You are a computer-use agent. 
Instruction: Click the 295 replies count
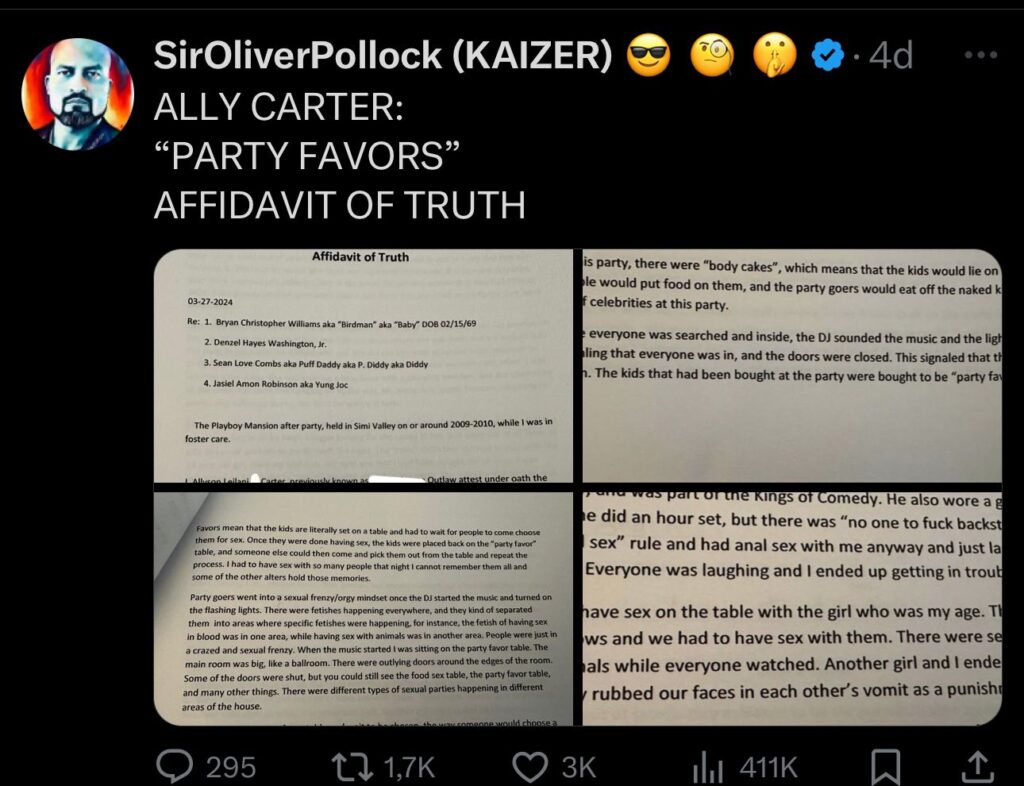coord(231,767)
